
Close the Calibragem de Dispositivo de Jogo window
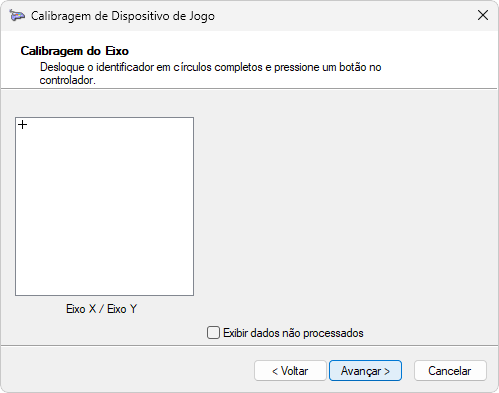(483, 15)
